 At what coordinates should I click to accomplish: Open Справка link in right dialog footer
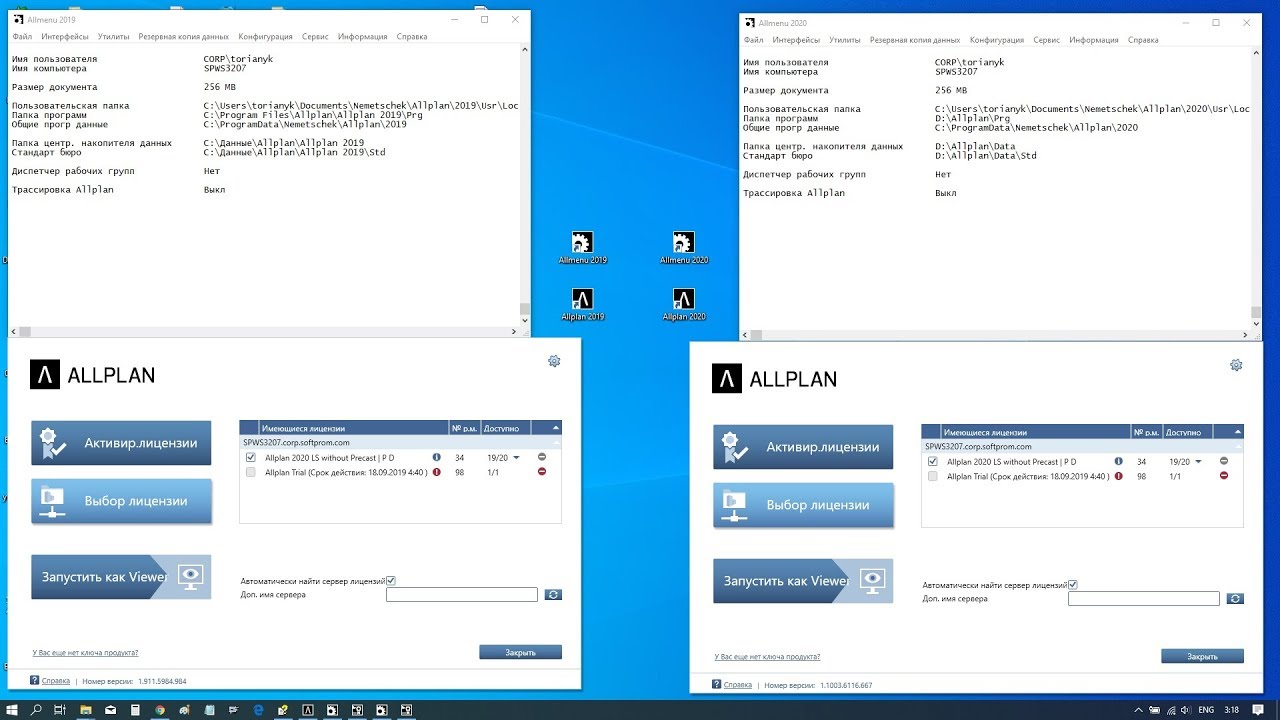(737, 685)
